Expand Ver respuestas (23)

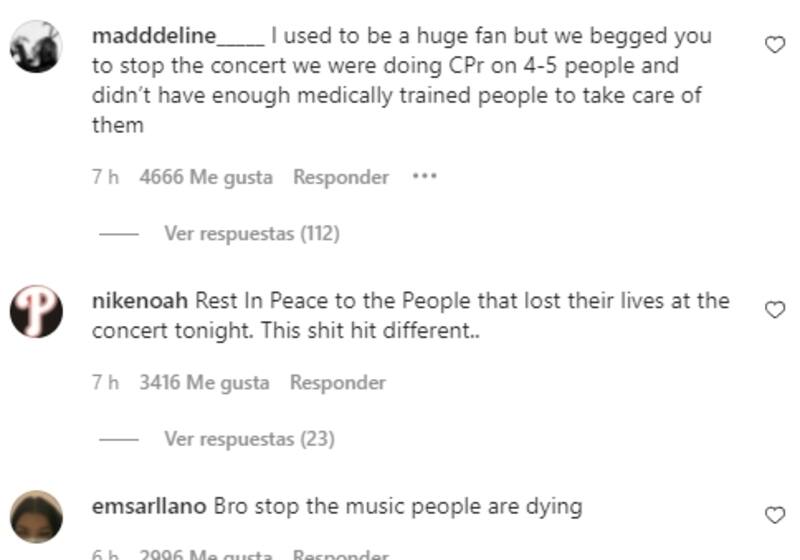click(249, 439)
